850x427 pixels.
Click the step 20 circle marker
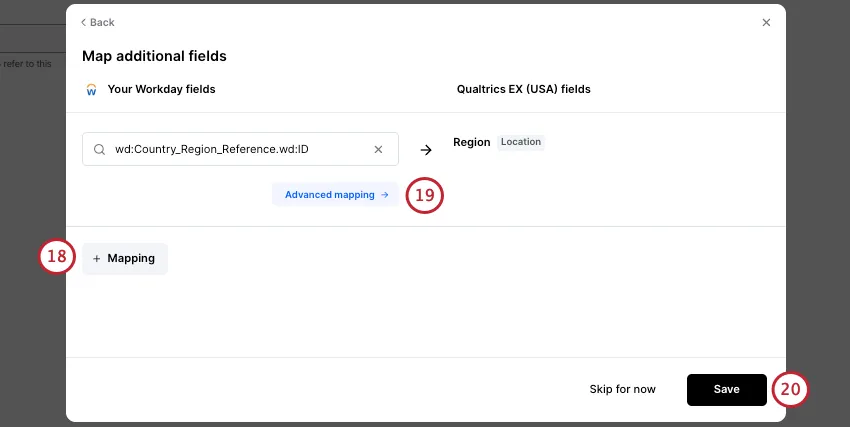click(790, 390)
